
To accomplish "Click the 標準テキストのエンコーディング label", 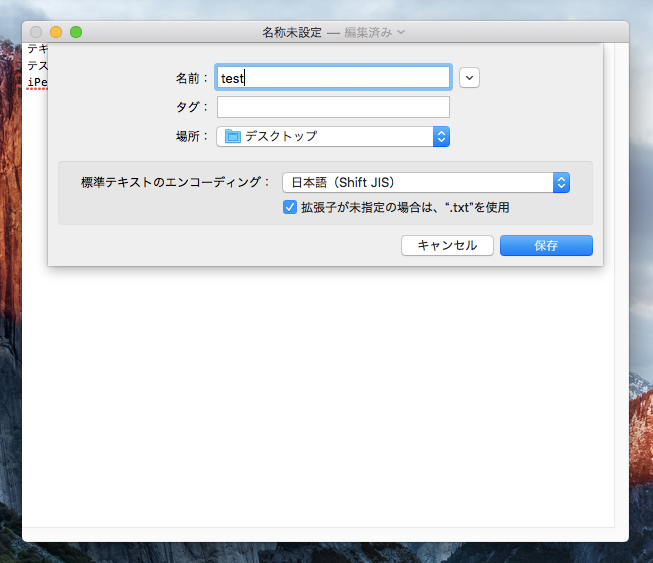I will (x=175, y=182).
